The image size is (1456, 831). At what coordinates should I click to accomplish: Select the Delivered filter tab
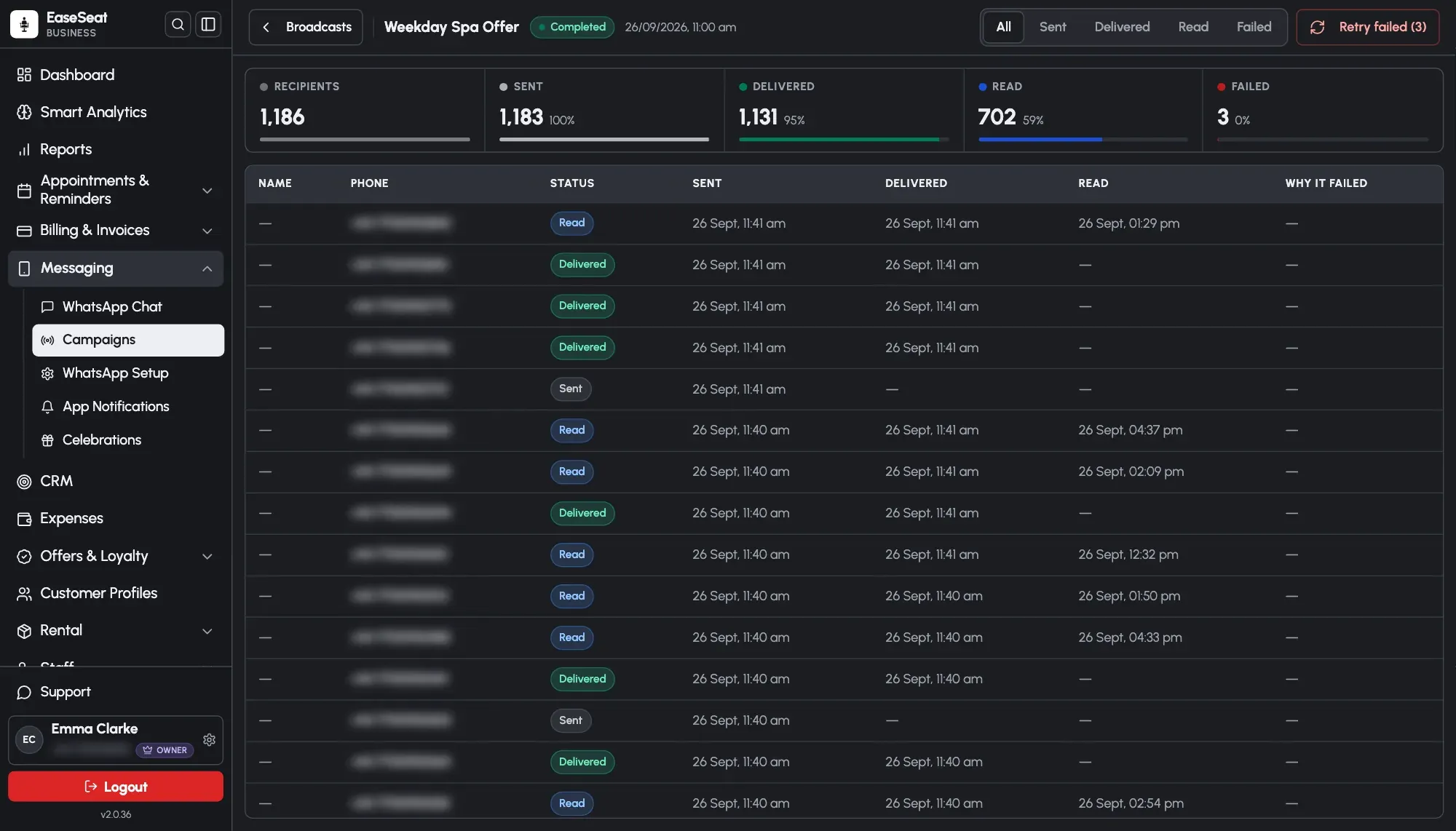coord(1122,27)
